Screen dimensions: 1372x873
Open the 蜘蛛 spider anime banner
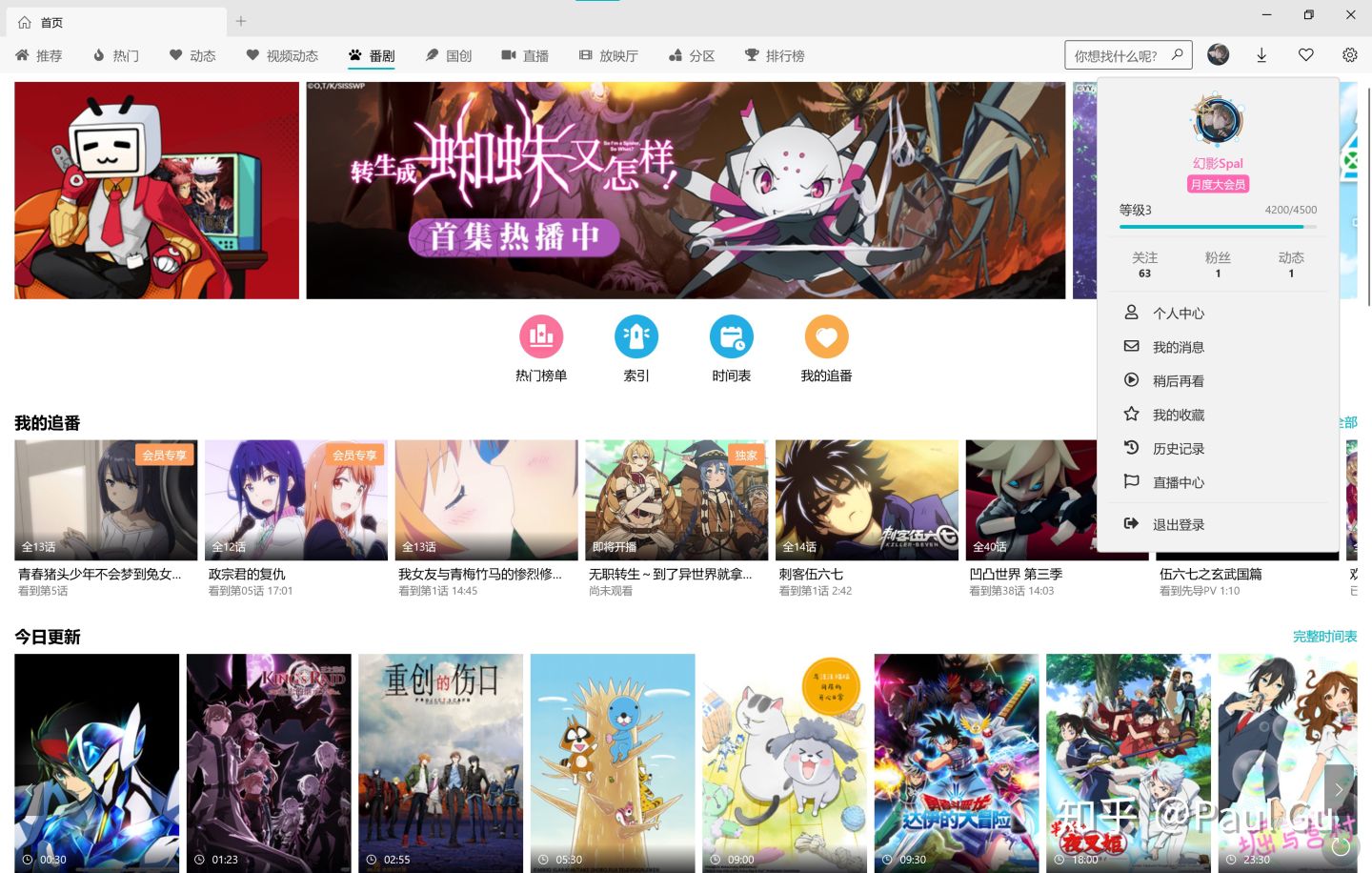686,191
